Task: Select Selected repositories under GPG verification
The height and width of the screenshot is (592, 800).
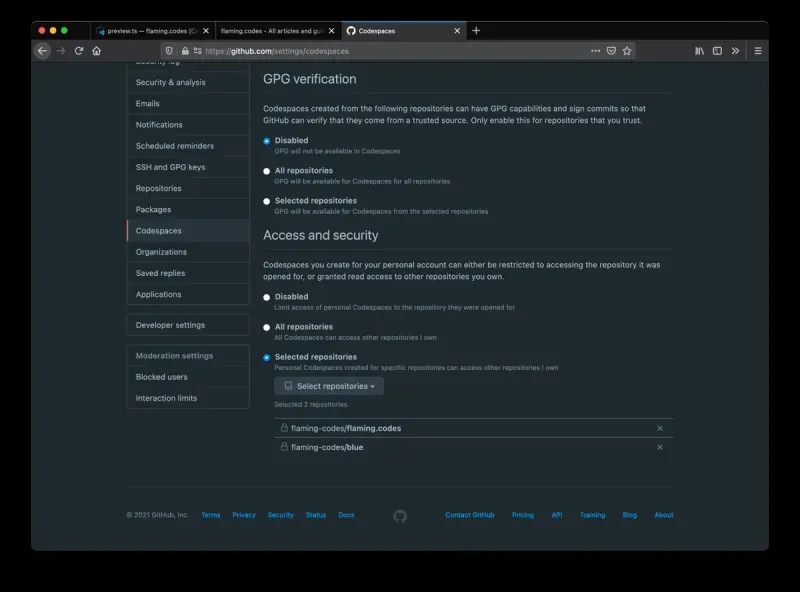Action: 266,201
